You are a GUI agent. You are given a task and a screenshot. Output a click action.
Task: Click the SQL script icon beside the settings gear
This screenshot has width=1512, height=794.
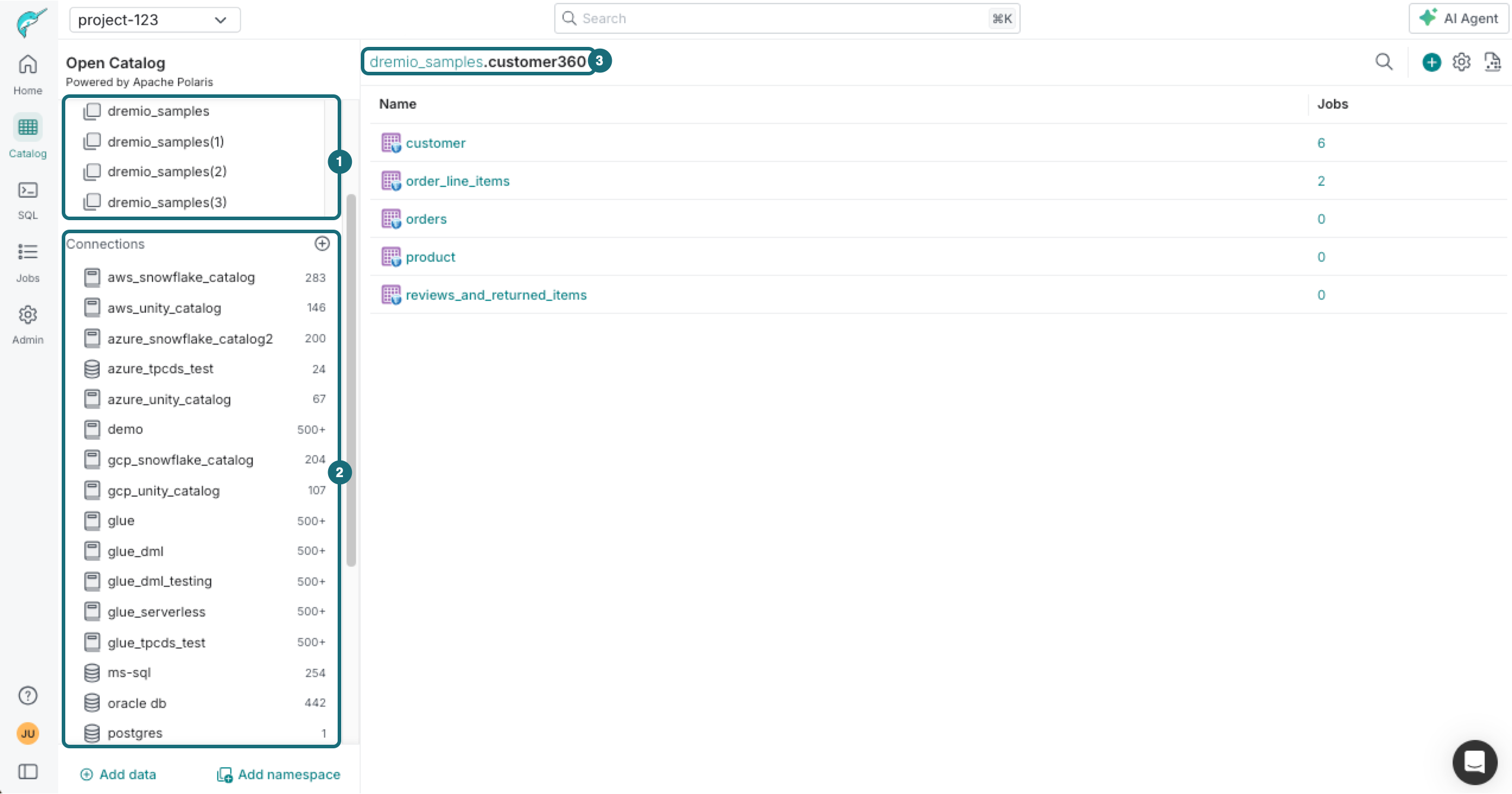(x=1493, y=62)
